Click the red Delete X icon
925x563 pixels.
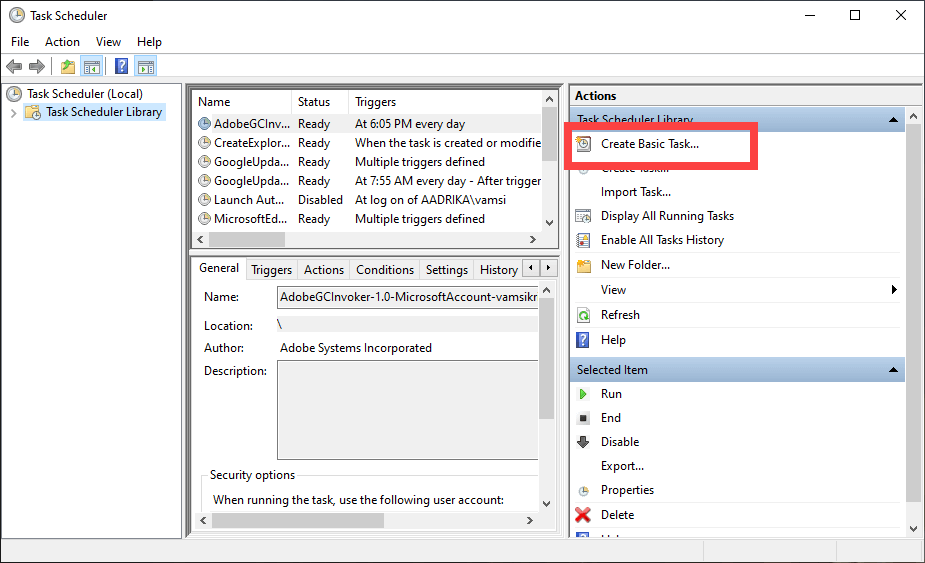tap(583, 515)
